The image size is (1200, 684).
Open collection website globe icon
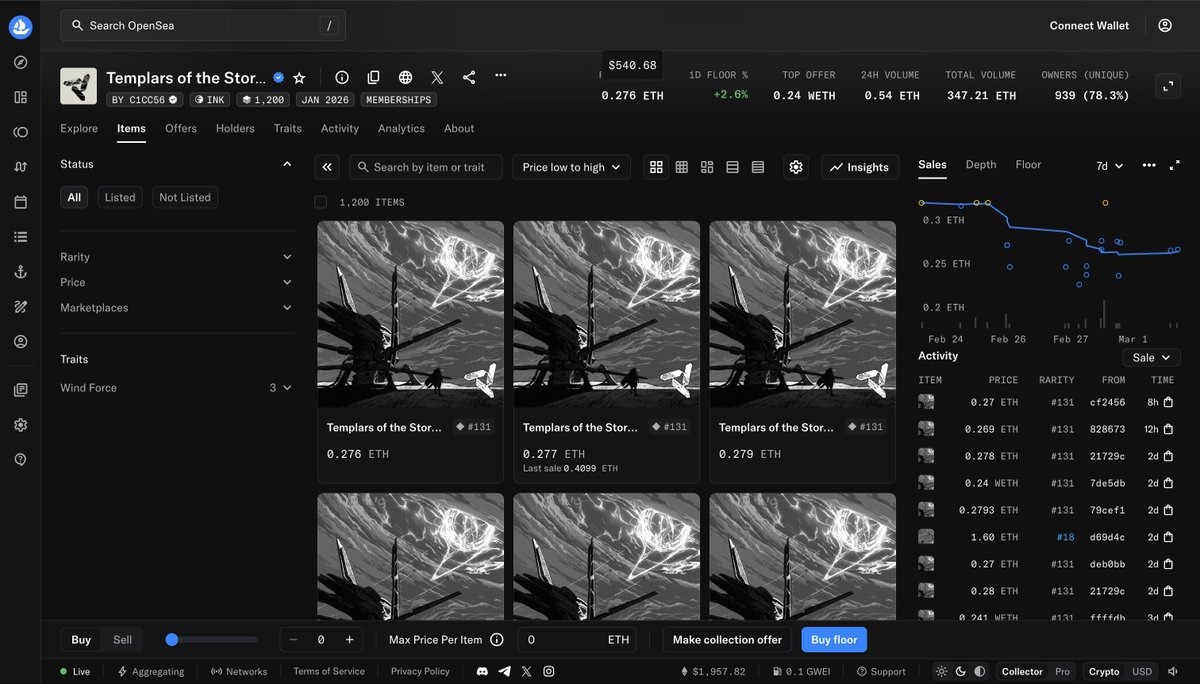405,77
